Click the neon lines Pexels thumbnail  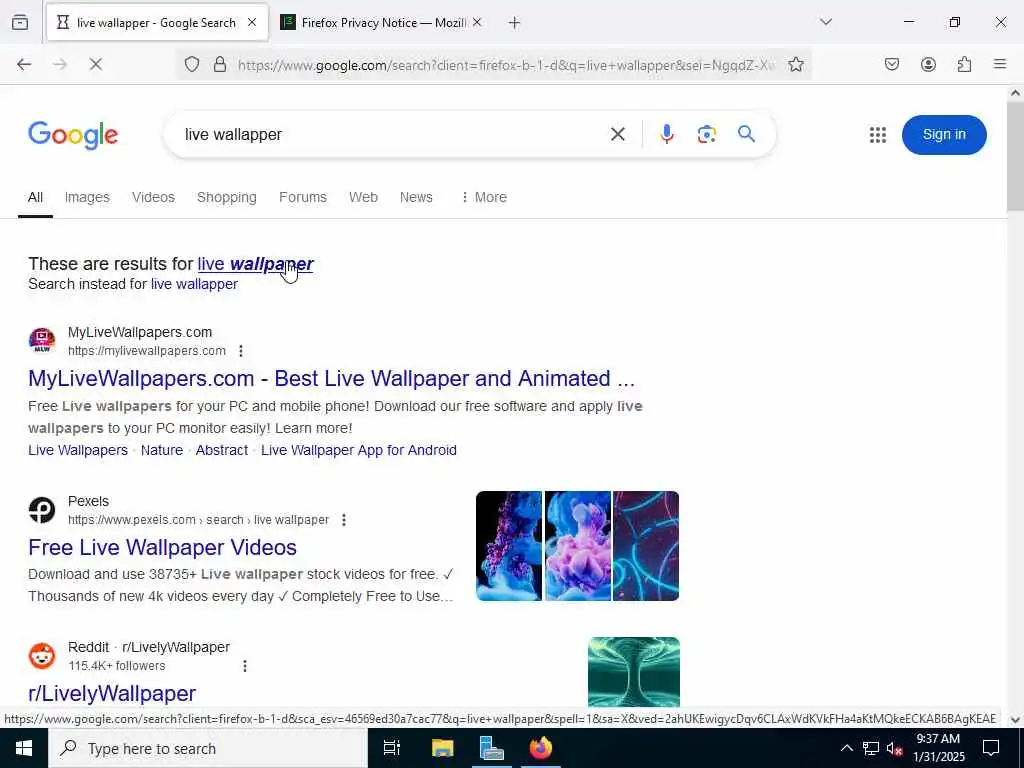[x=647, y=546]
